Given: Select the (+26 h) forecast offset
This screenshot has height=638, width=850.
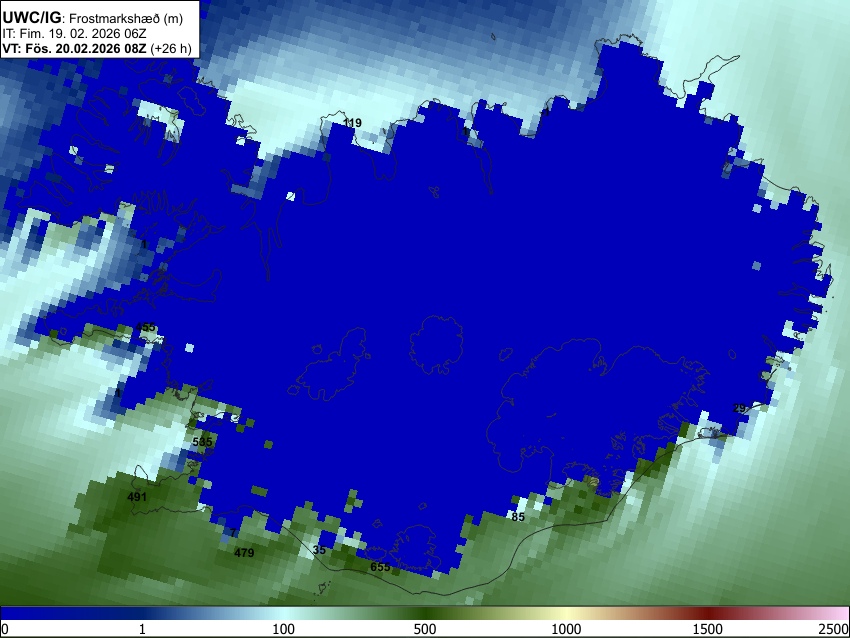Looking at the screenshot, I should coord(171,48).
